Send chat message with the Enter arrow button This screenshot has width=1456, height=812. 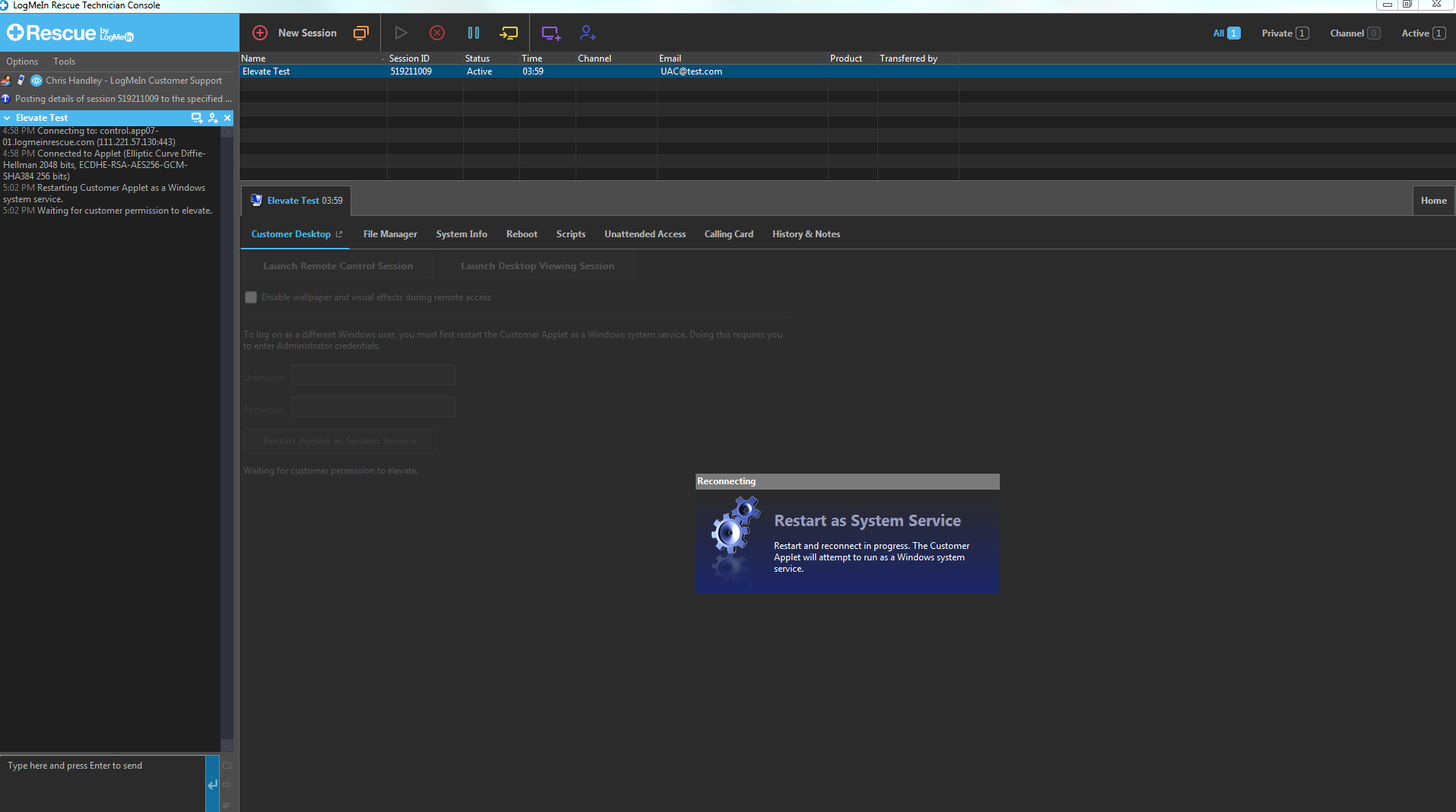[213, 784]
